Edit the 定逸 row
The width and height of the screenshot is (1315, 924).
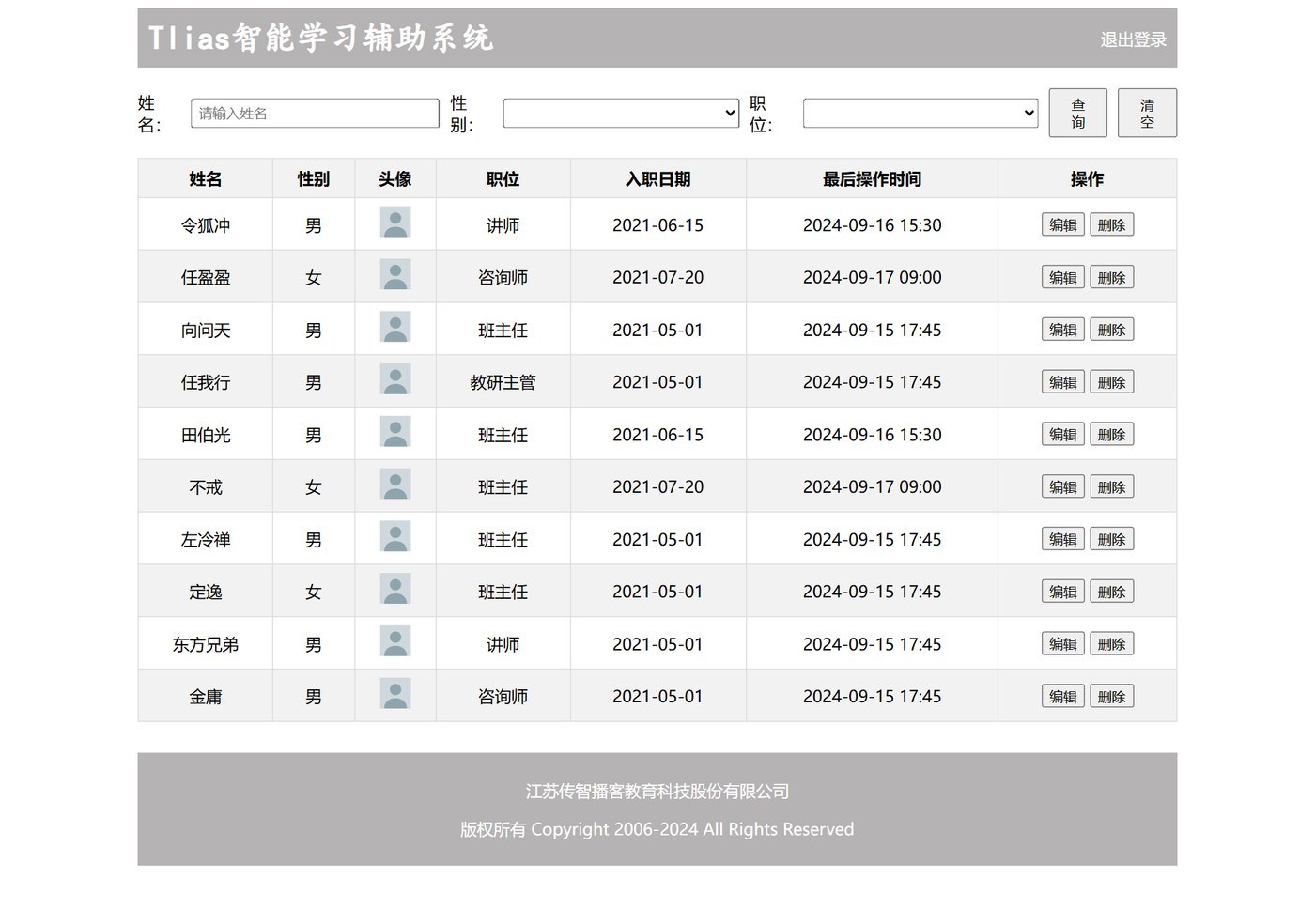(x=1063, y=592)
